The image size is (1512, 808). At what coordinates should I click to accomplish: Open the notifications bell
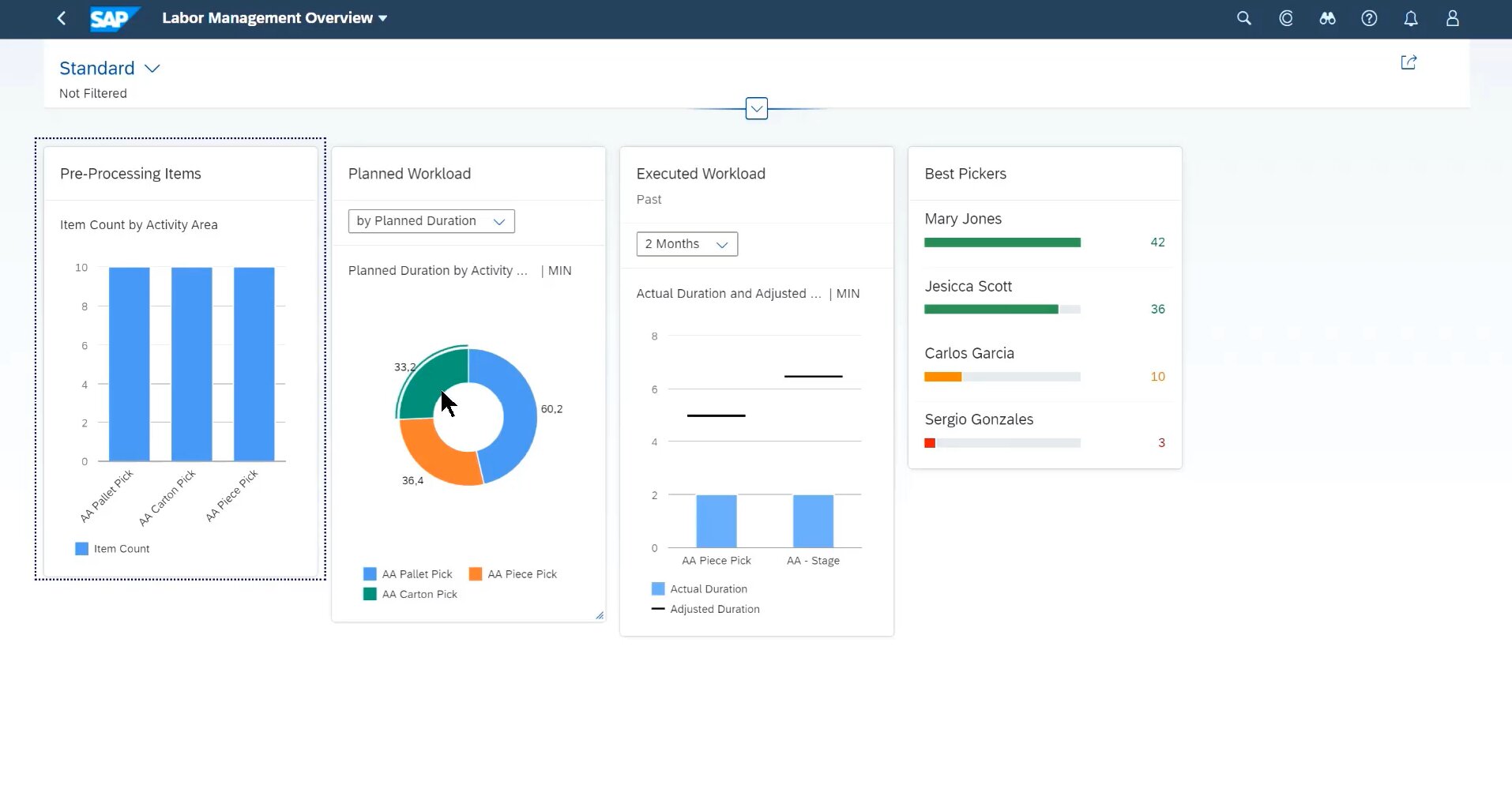click(x=1410, y=18)
